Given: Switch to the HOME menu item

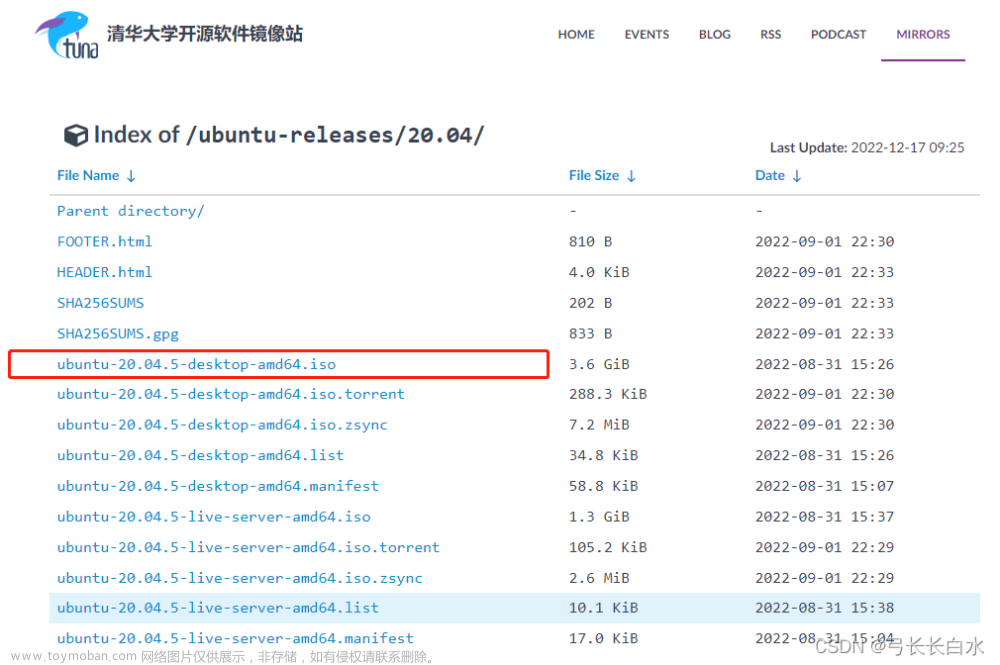Looking at the screenshot, I should tap(576, 34).
